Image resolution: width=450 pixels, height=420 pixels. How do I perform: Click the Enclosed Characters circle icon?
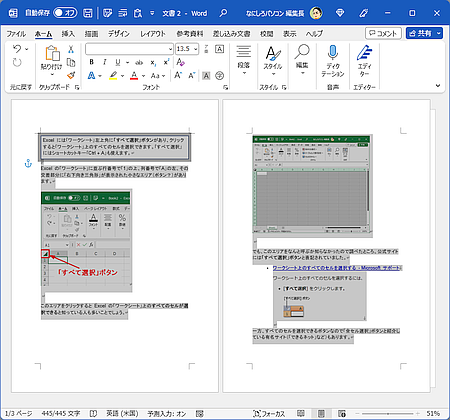219,76
